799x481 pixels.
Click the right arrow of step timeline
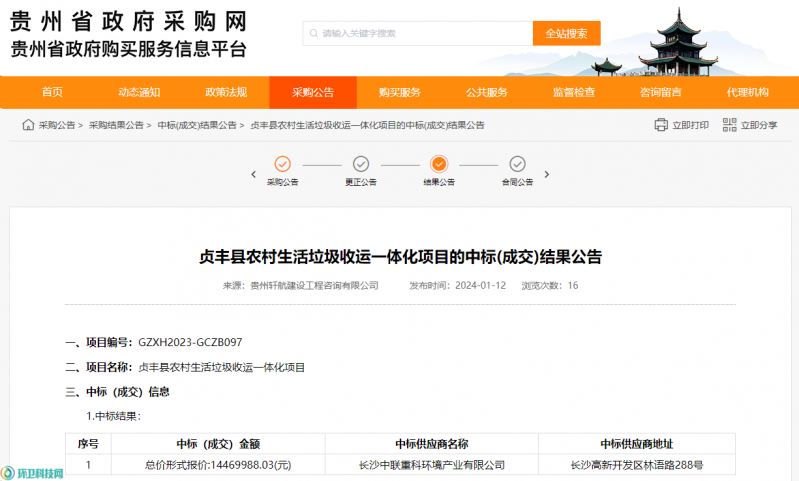pyautogui.click(x=546, y=174)
